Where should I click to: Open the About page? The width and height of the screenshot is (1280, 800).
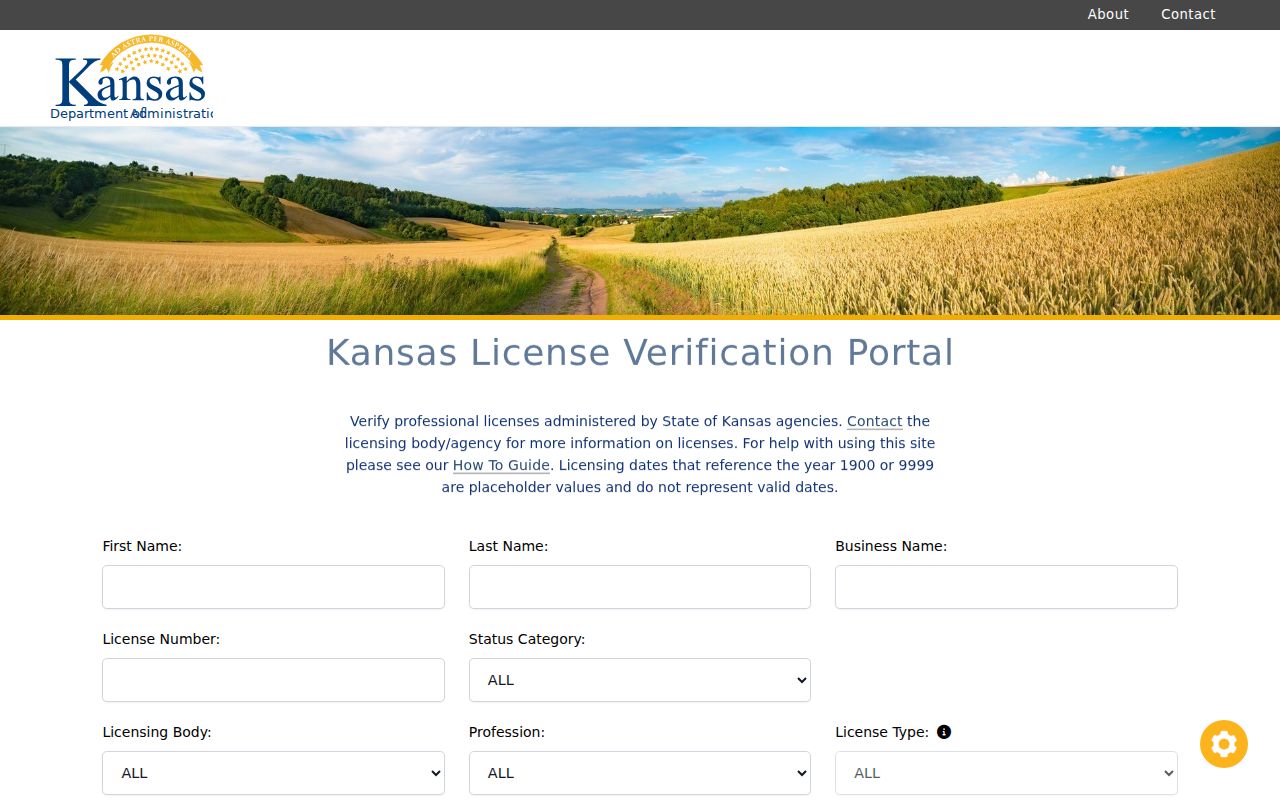click(x=1108, y=14)
